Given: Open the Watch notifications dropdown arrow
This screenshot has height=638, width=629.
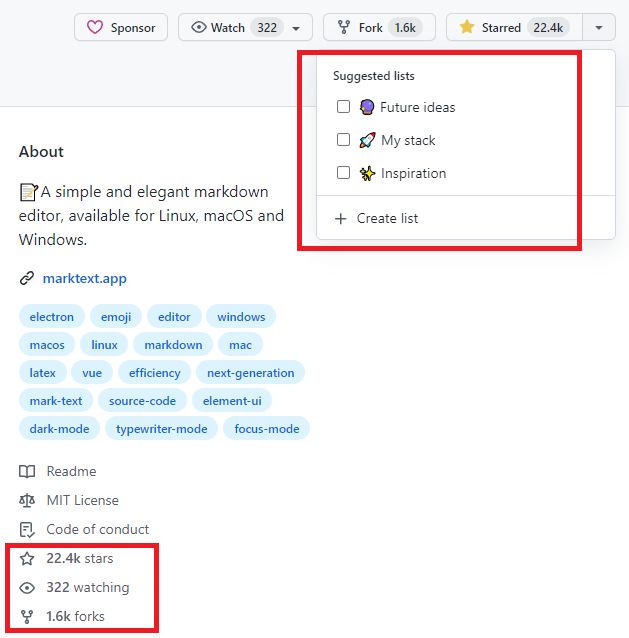Looking at the screenshot, I should coord(296,28).
